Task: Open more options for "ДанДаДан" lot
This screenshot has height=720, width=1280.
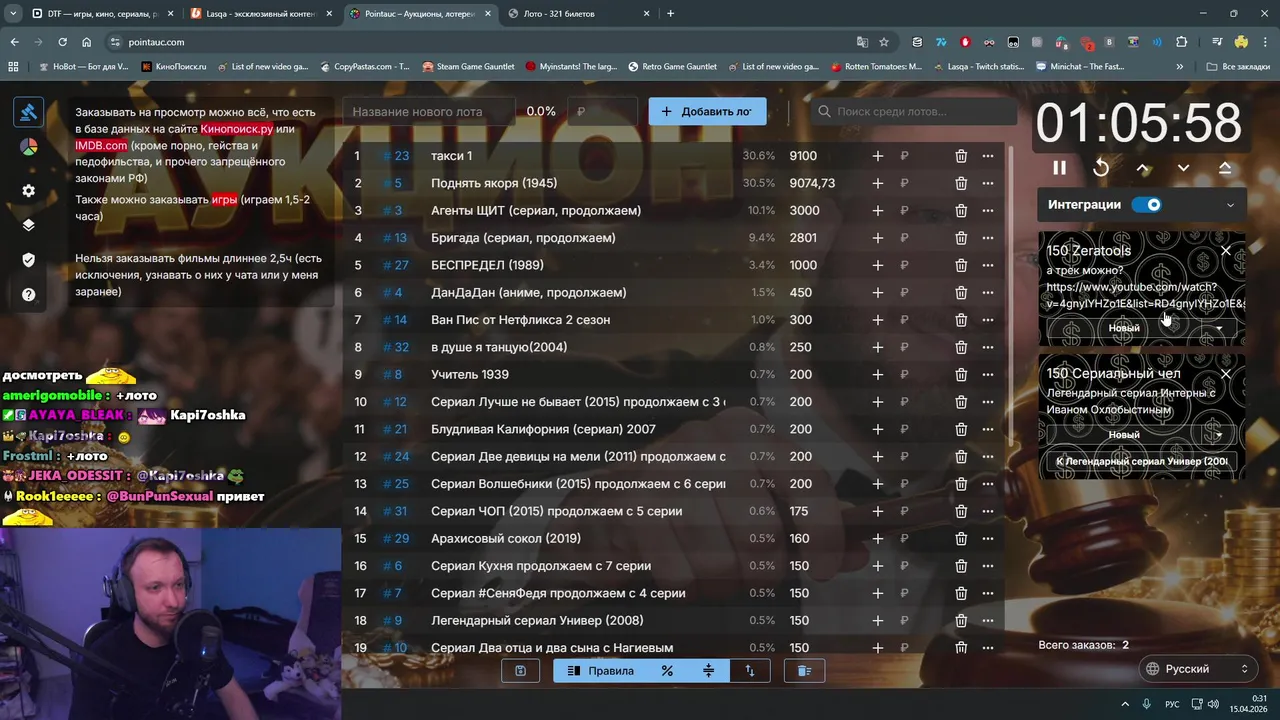Action: click(988, 293)
